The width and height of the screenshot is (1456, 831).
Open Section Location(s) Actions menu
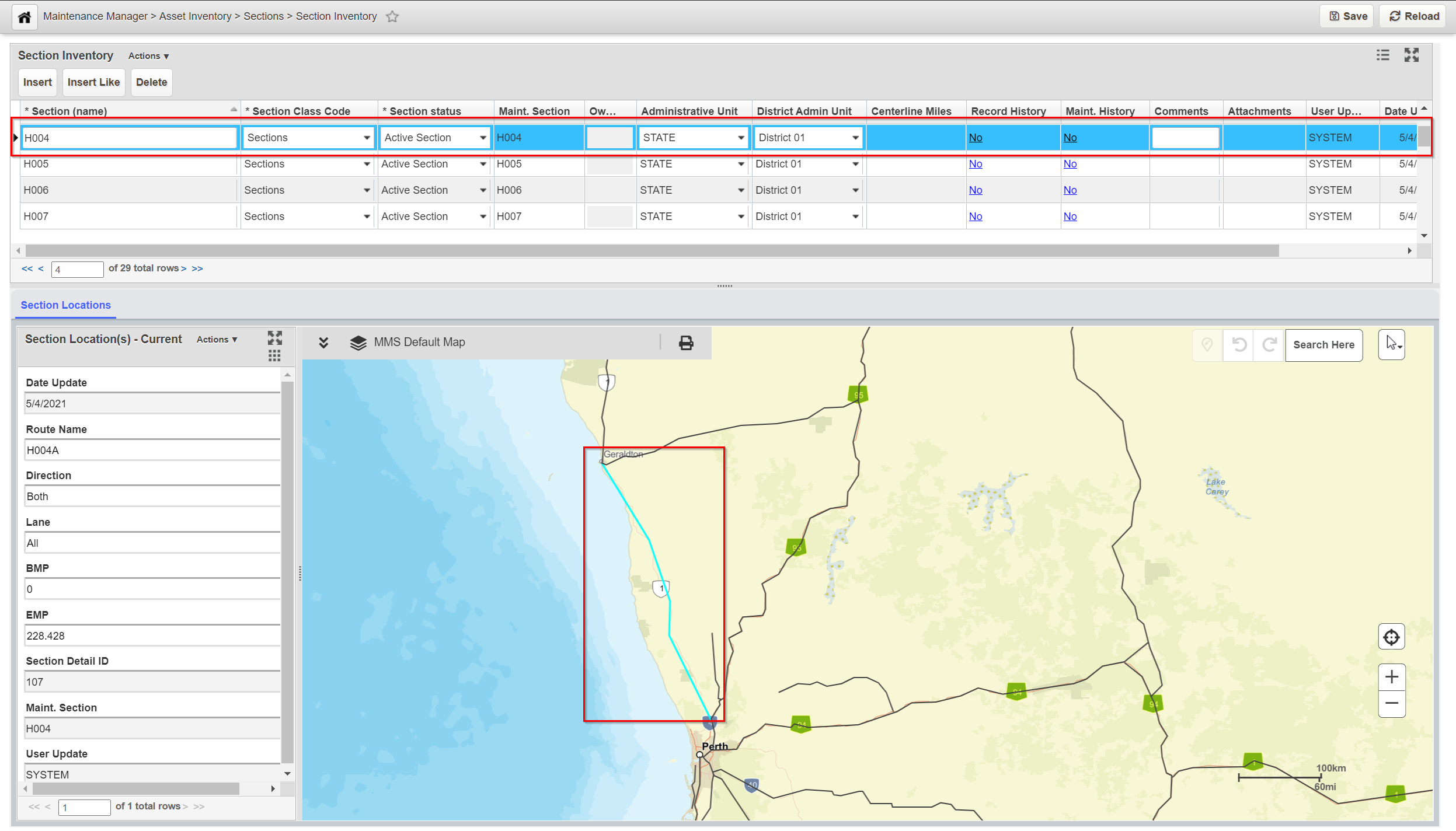point(217,340)
